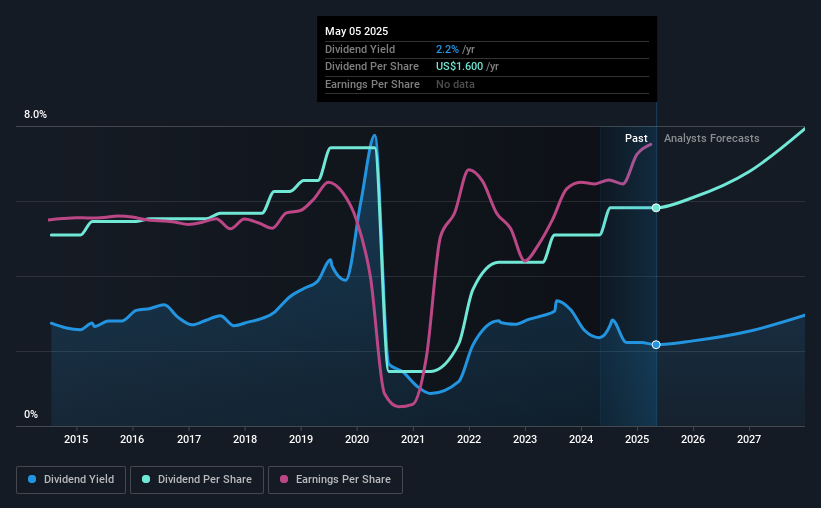Click the 2015 x-axis label
The width and height of the screenshot is (821, 508).
[76, 439]
